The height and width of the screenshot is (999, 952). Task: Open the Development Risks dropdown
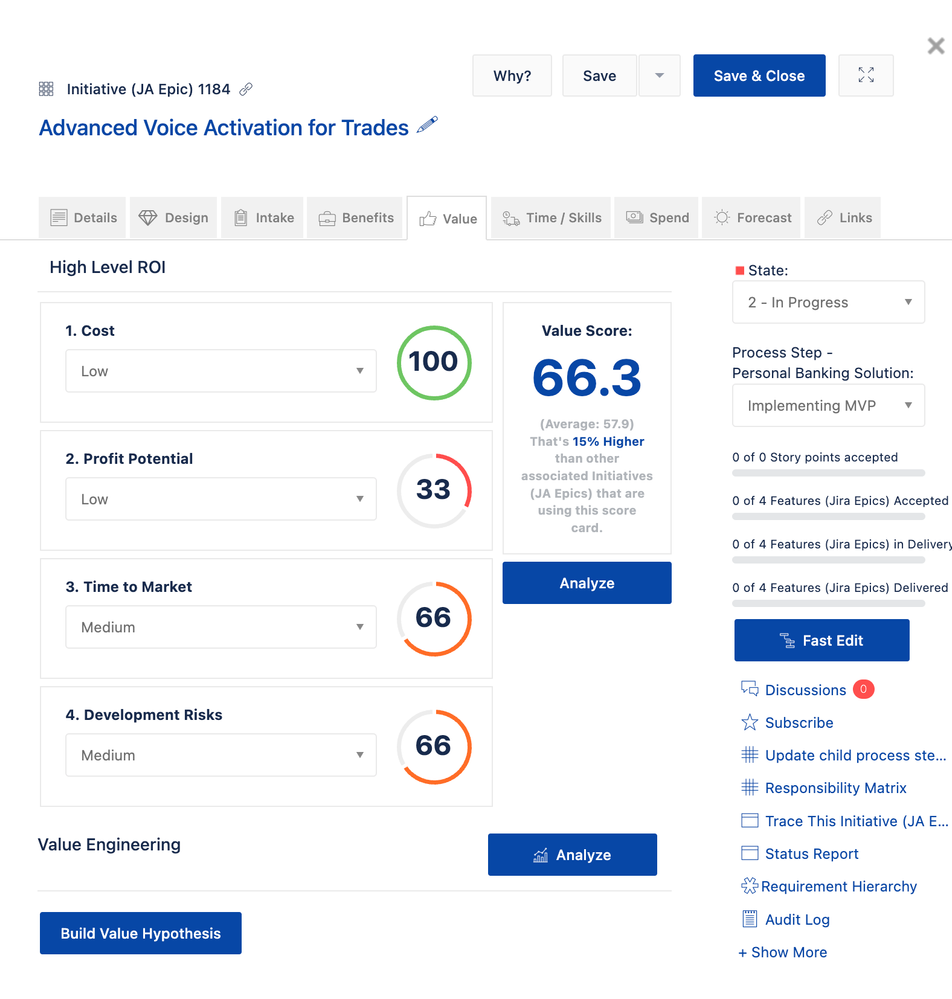click(x=220, y=755)
